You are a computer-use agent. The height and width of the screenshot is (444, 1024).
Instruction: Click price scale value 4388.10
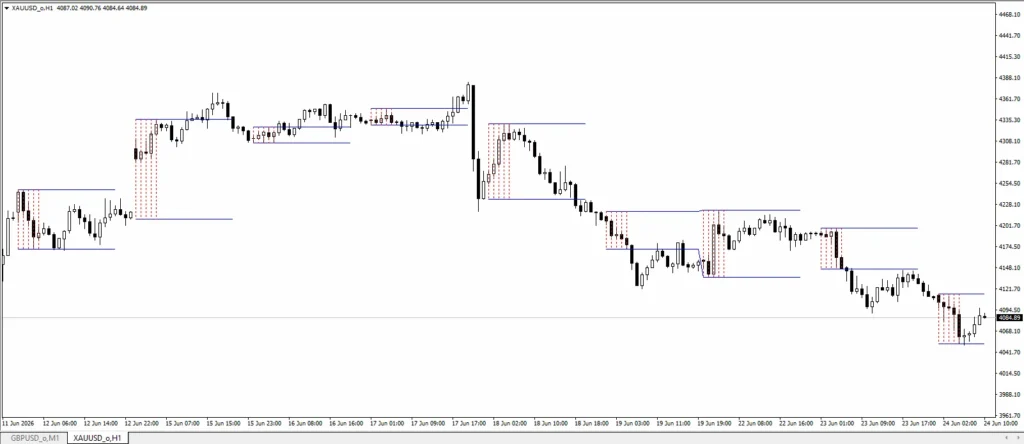(x=1010, y=78)
